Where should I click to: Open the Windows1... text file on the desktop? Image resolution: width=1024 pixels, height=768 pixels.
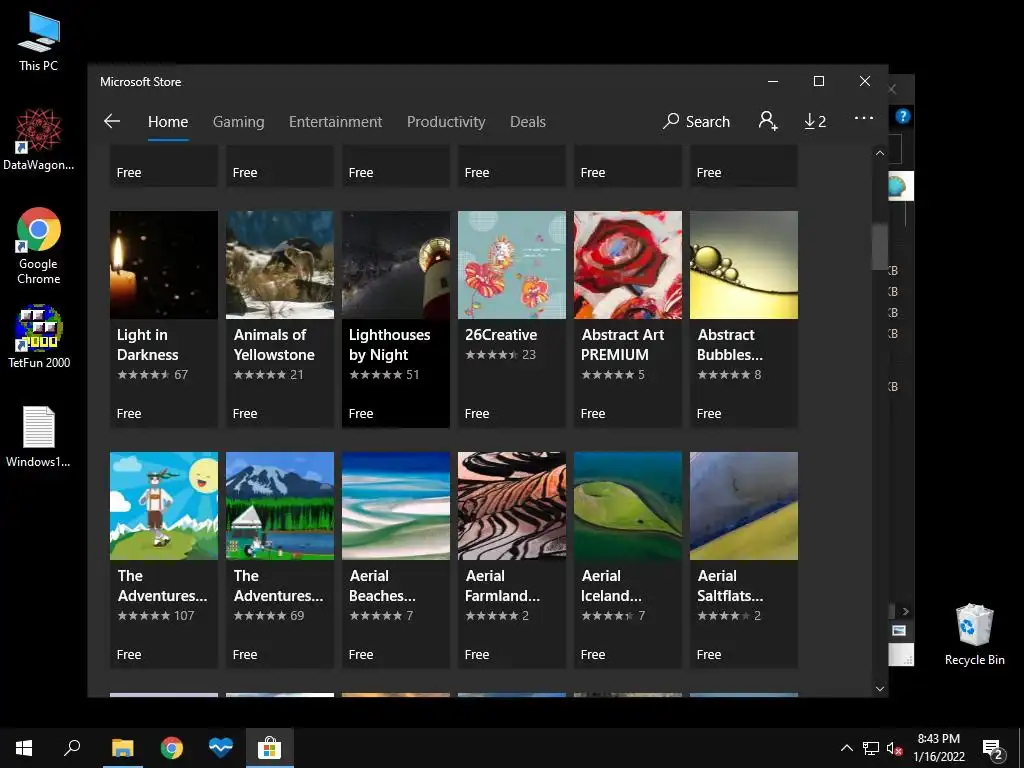pos(39,437)
